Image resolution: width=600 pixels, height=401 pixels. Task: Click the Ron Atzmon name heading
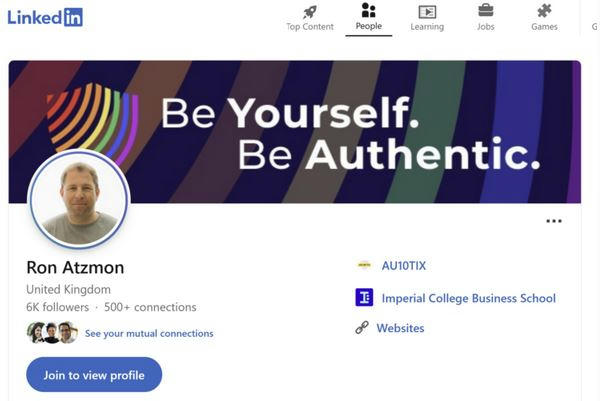[75, 268]
